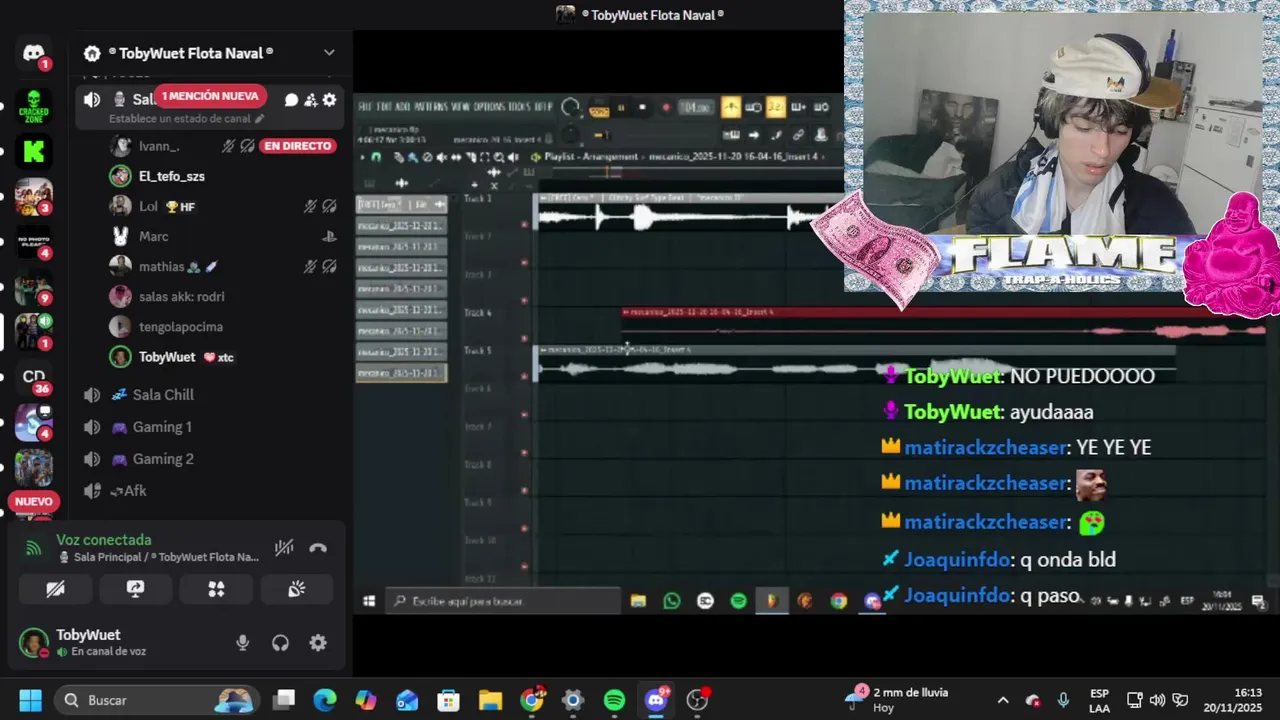Image resolution: width=1280 pixels, height=720 pixels.
Task: Start a Discord activity
Action: click(x=216, y=589)
